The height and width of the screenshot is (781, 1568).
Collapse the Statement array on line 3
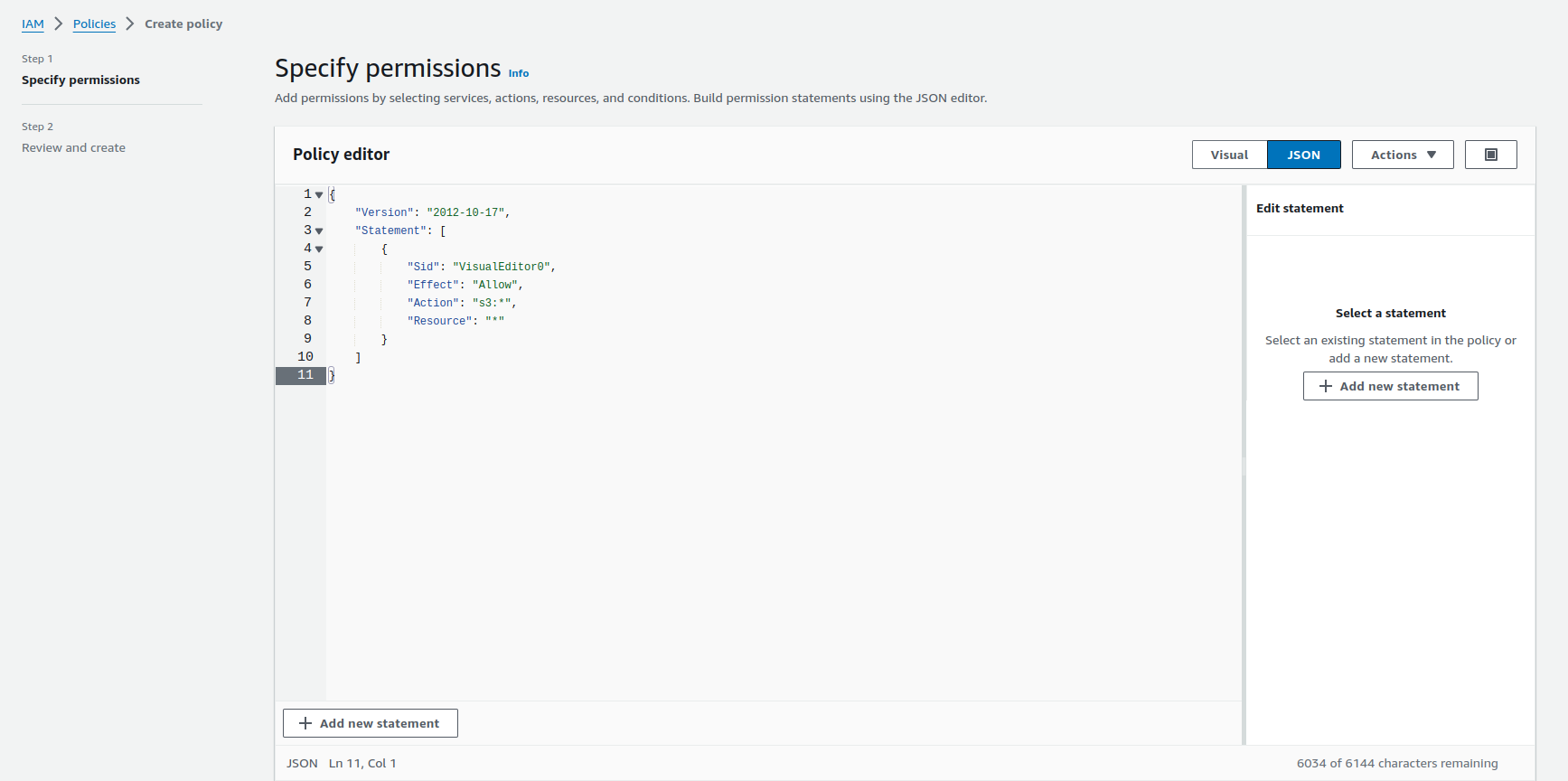coord(319,231)
